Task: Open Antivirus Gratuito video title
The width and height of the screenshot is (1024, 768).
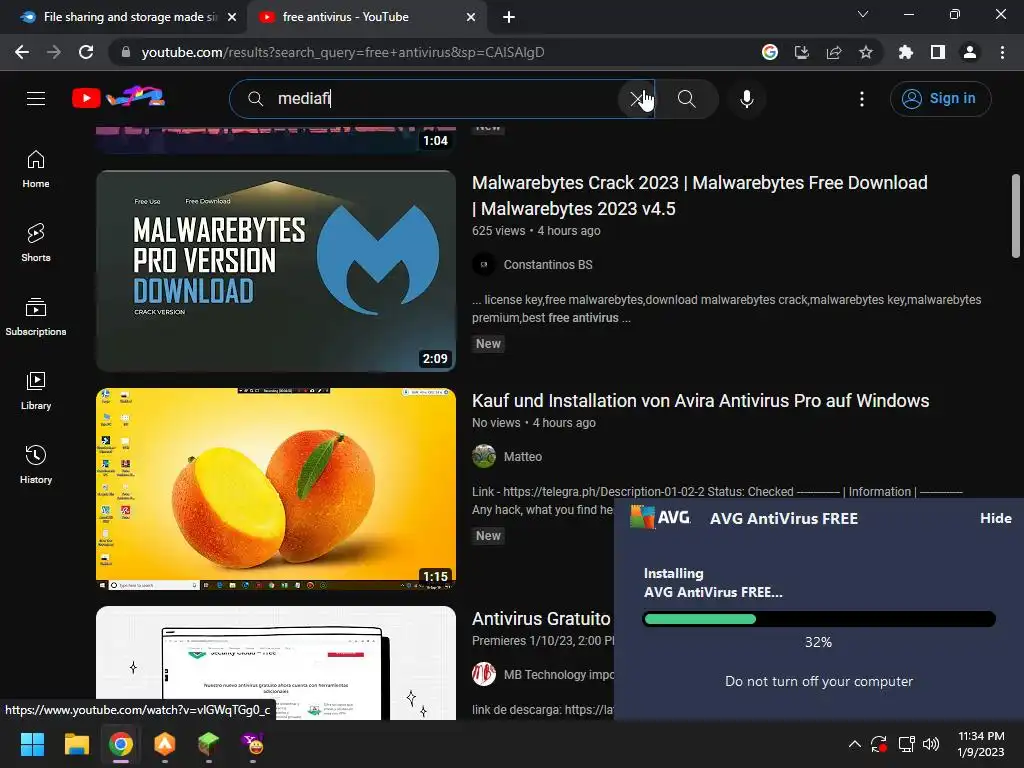Action: [x=541, y=618]
